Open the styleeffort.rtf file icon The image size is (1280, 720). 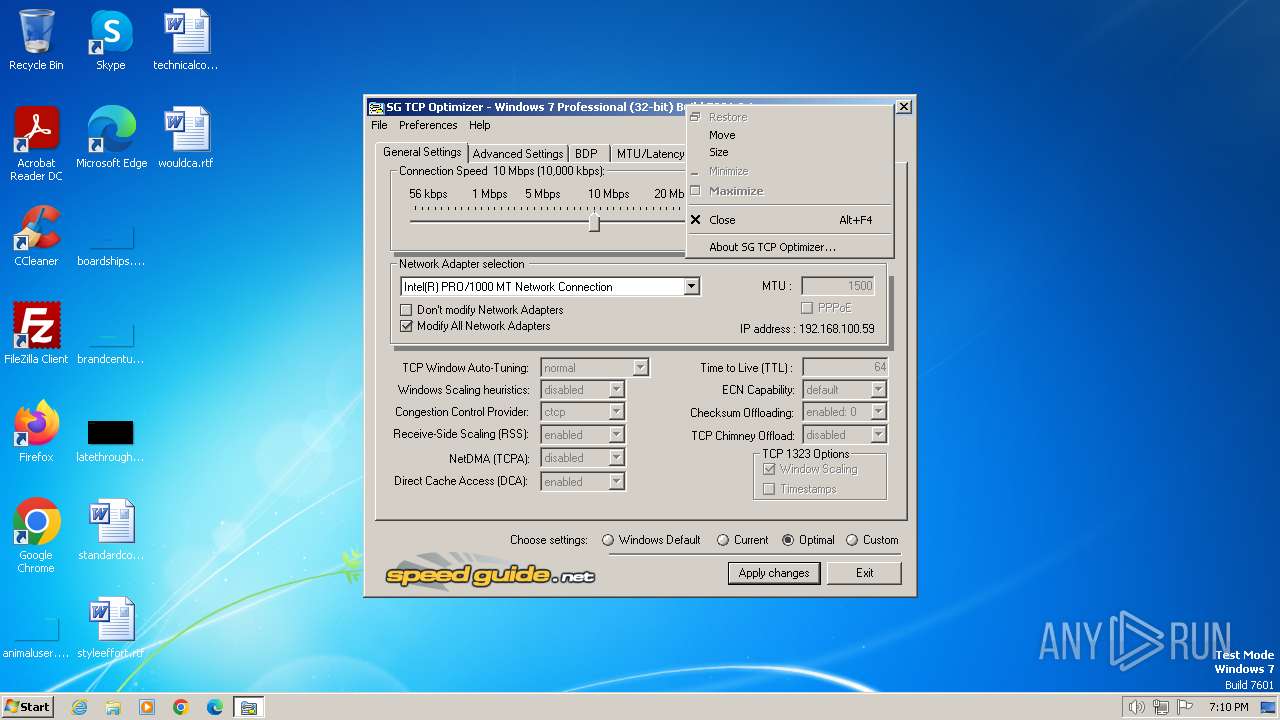point(110,628)
